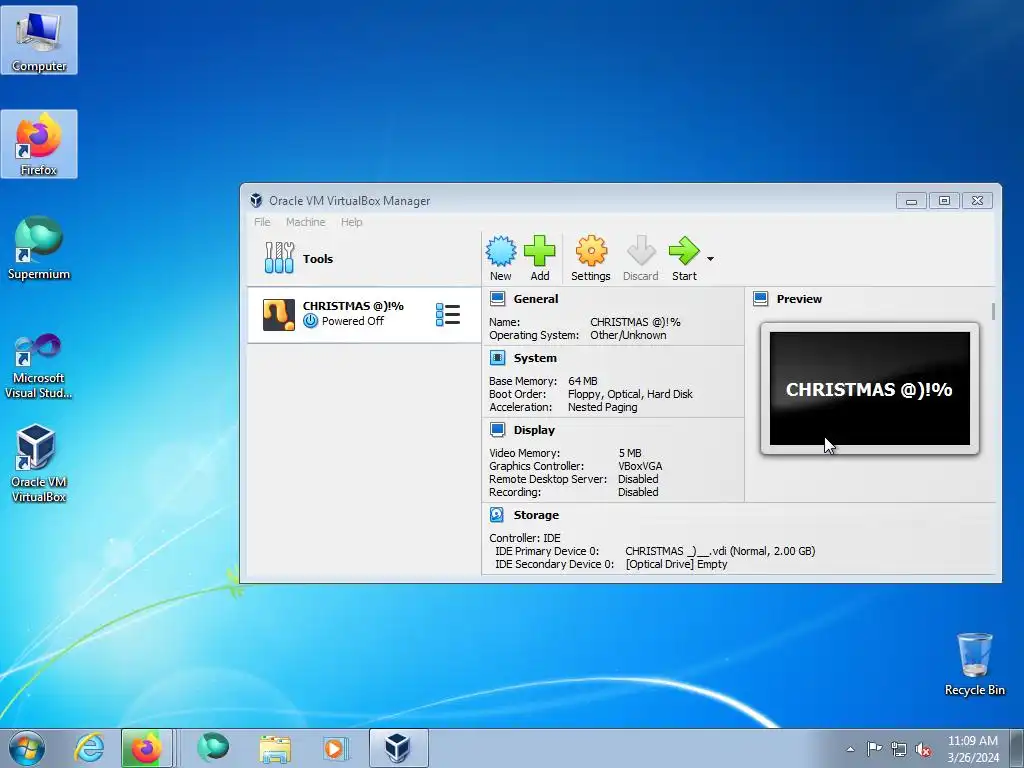Click the network tray icon
The height and width of the screenshot is (768, 1024).
pos(899,749)
